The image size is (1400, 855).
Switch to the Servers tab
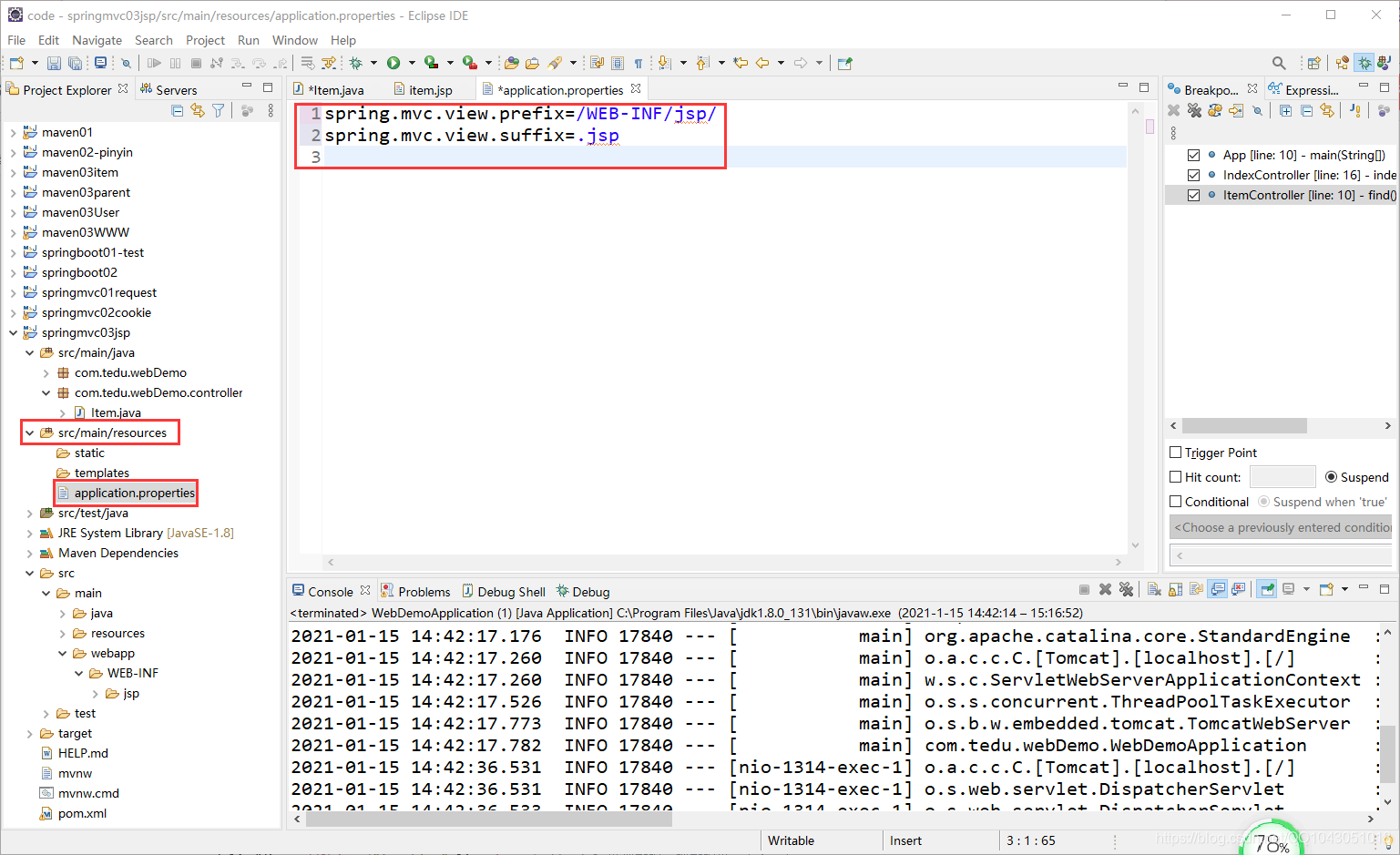tap(169, 89)
